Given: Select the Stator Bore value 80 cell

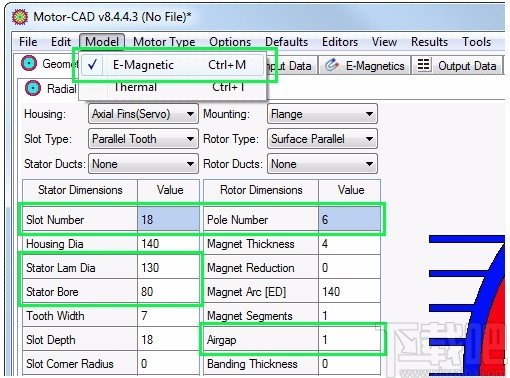Looking at the screenshot, I should [x=168, y=291].
